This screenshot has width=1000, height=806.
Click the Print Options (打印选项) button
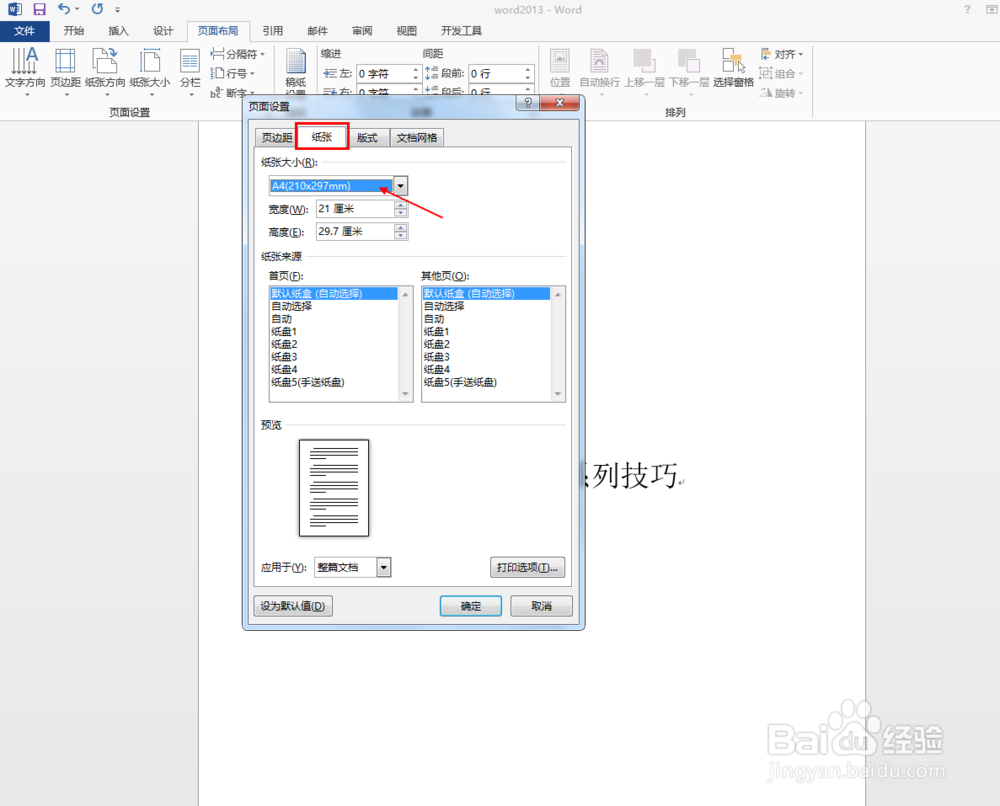(x=527, y=568)
